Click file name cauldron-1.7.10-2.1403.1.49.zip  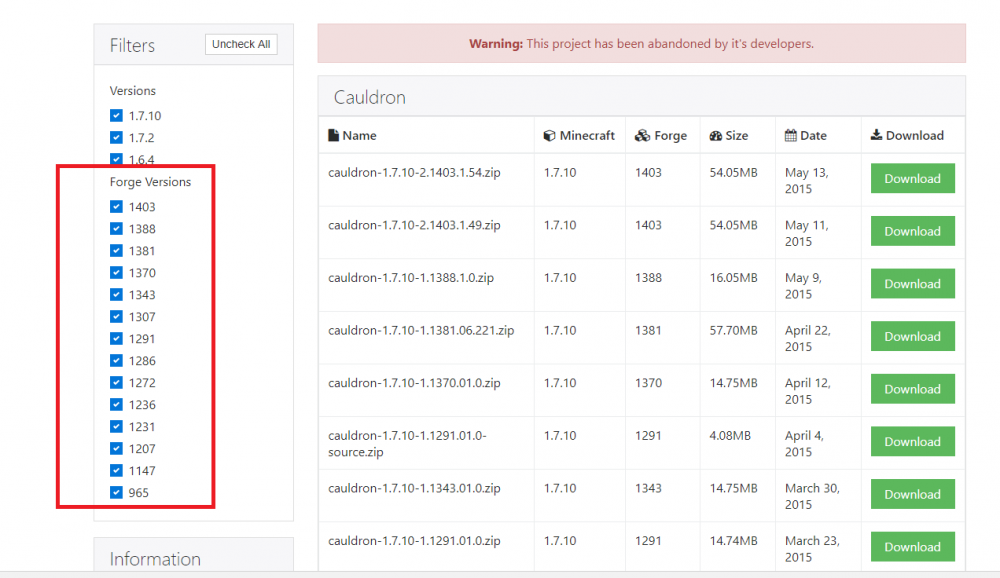(x=414, y=225)
